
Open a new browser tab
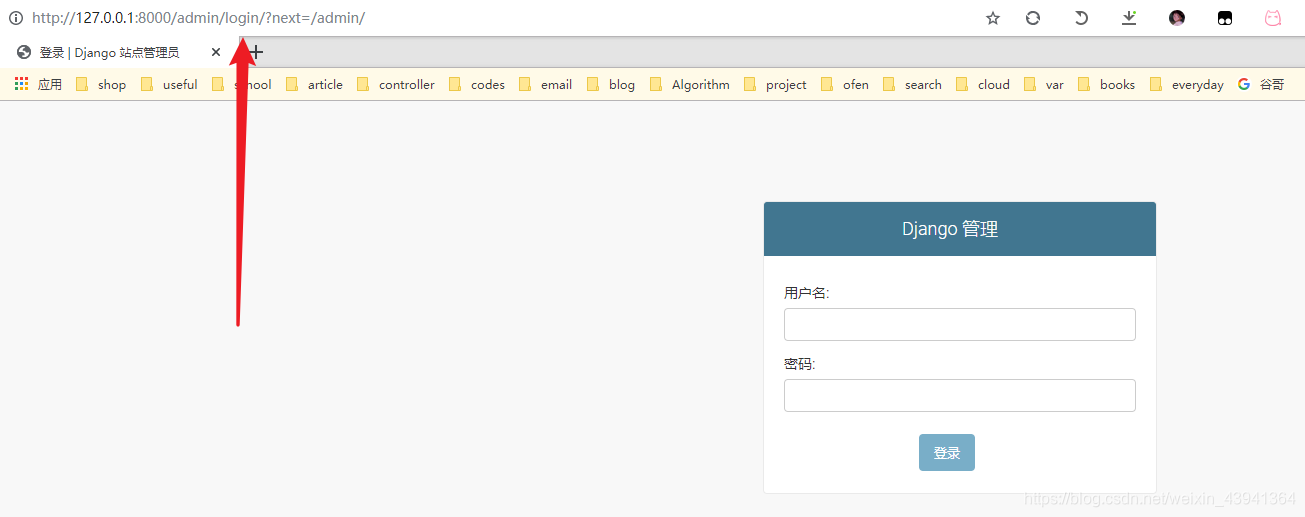(256, 52)
